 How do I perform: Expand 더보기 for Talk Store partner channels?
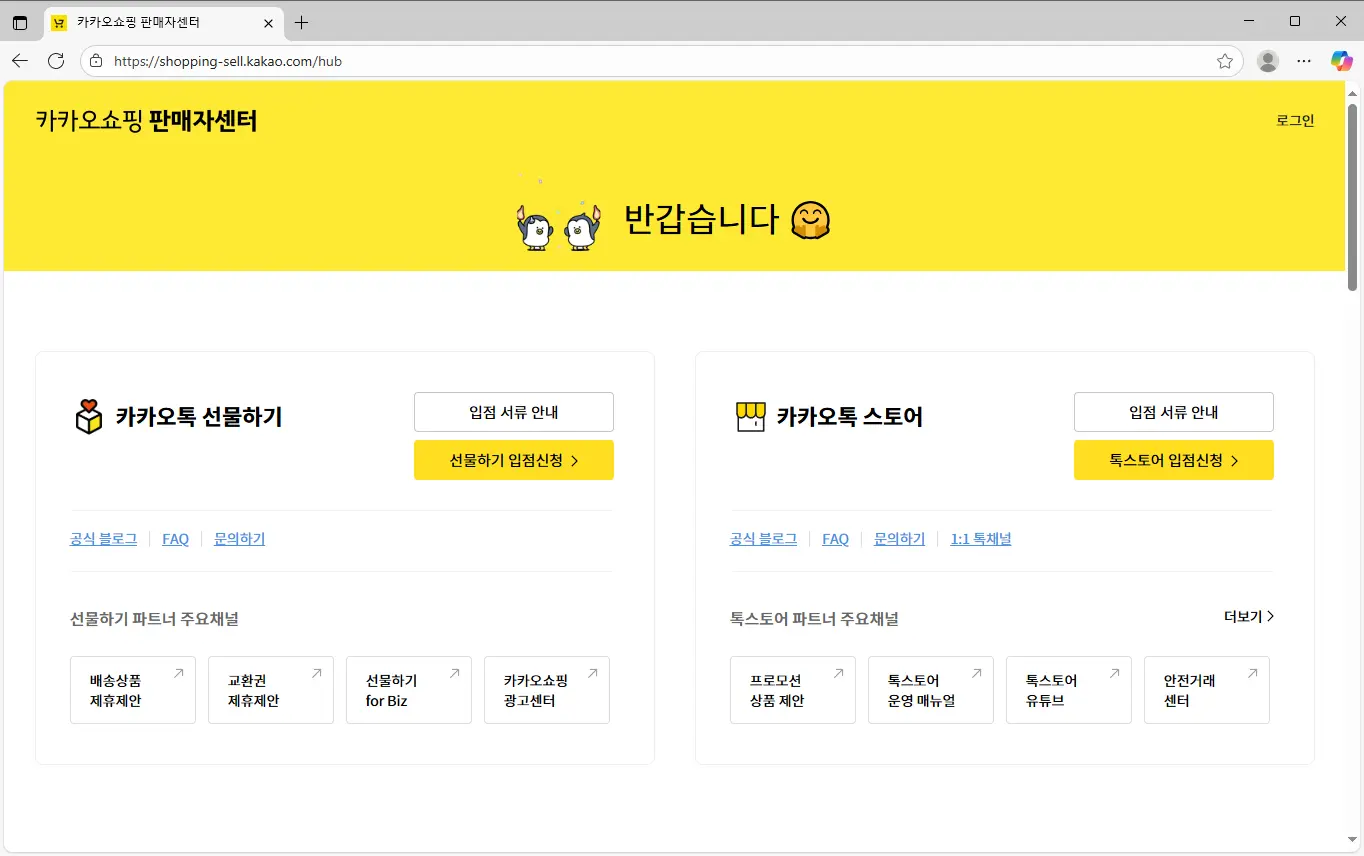[1249, 617]
